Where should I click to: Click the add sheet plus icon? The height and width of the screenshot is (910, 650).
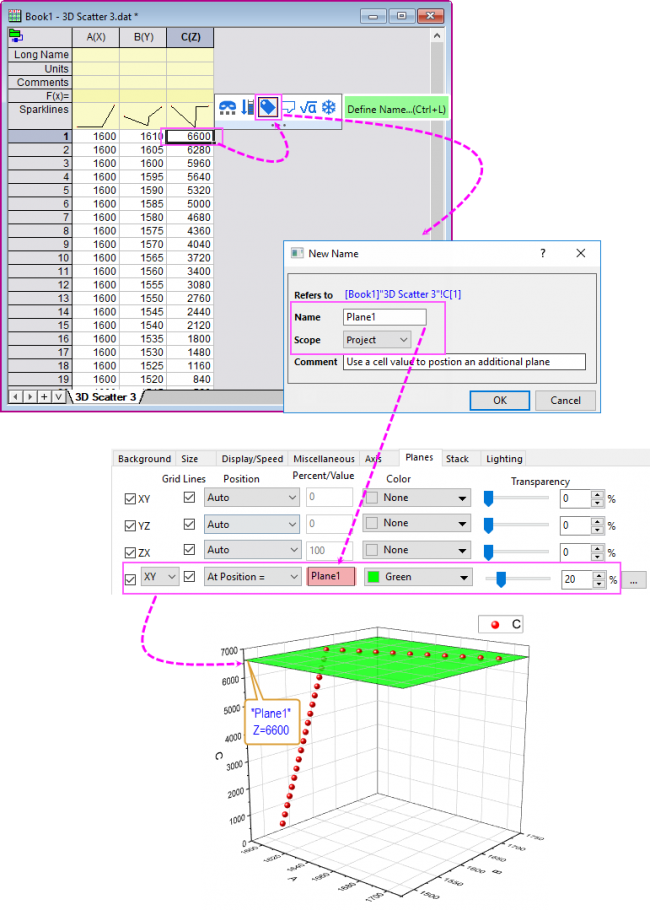pos(43,397)
